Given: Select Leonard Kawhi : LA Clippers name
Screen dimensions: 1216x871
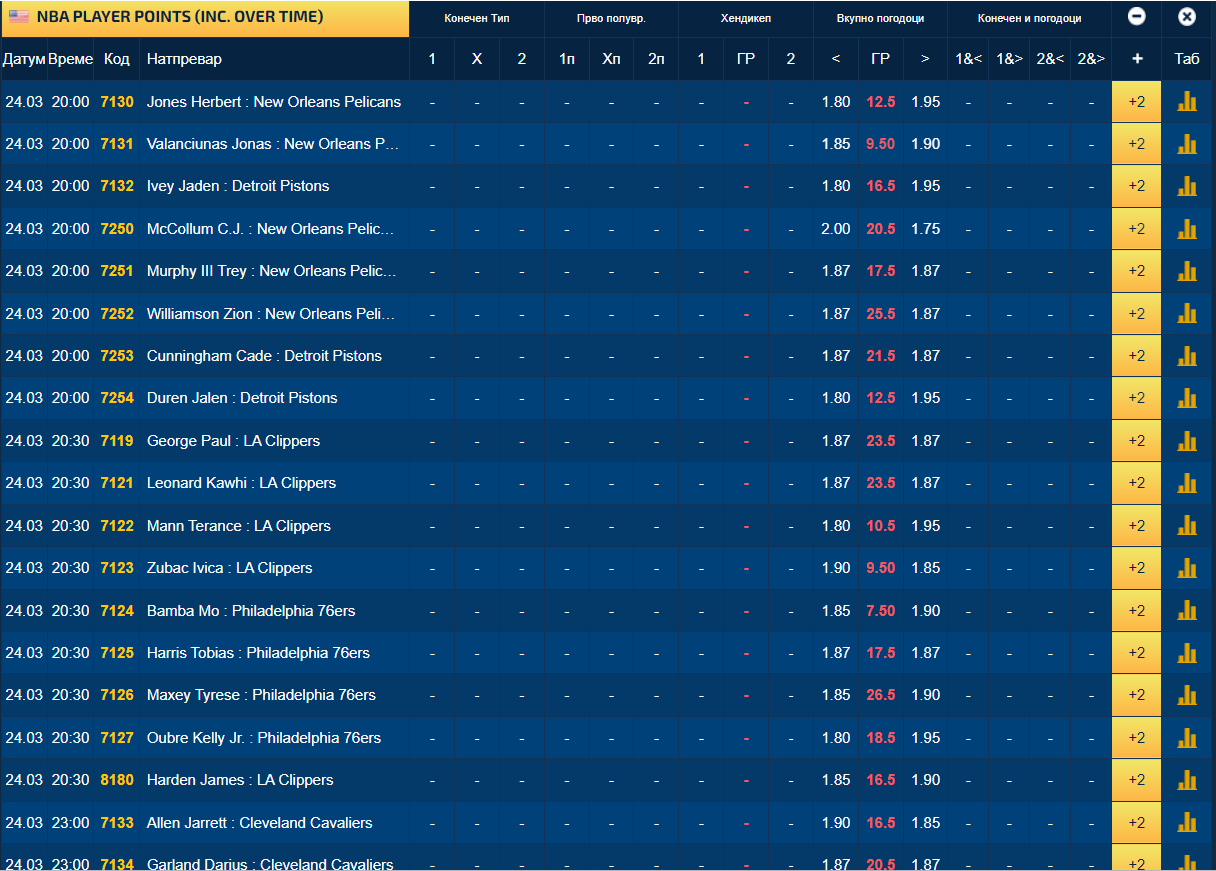Looking at the screenshot, I should pos(241,483).
